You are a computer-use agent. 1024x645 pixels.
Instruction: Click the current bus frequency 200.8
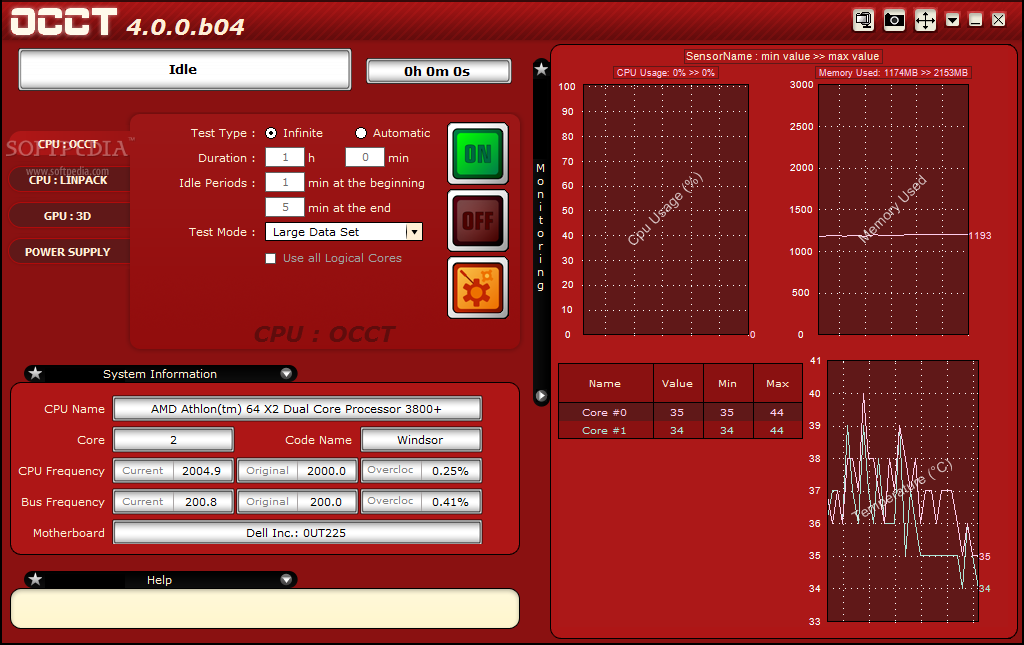click(202, 502)
